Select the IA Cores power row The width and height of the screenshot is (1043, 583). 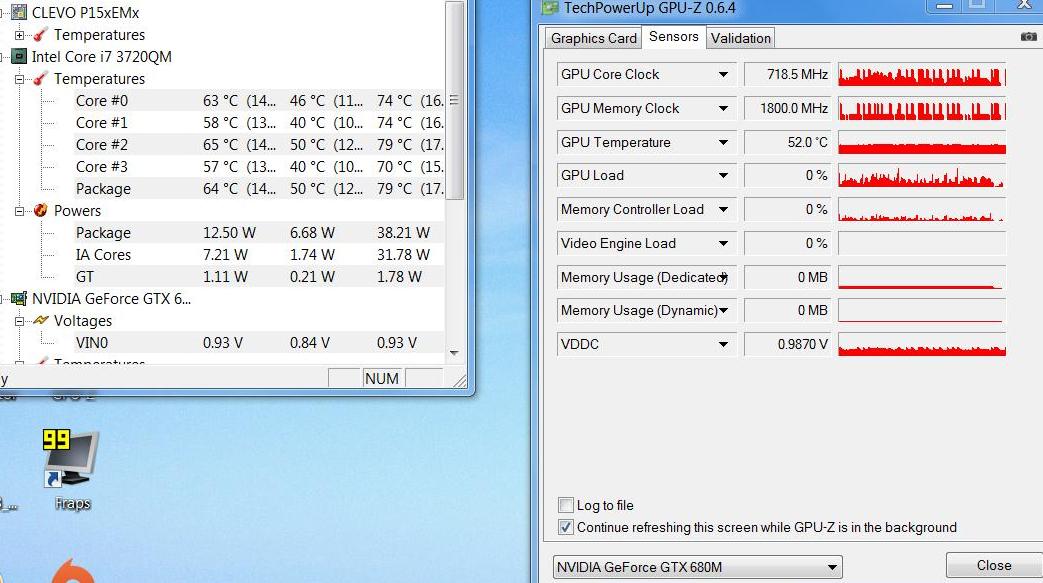tap(258, 254)
